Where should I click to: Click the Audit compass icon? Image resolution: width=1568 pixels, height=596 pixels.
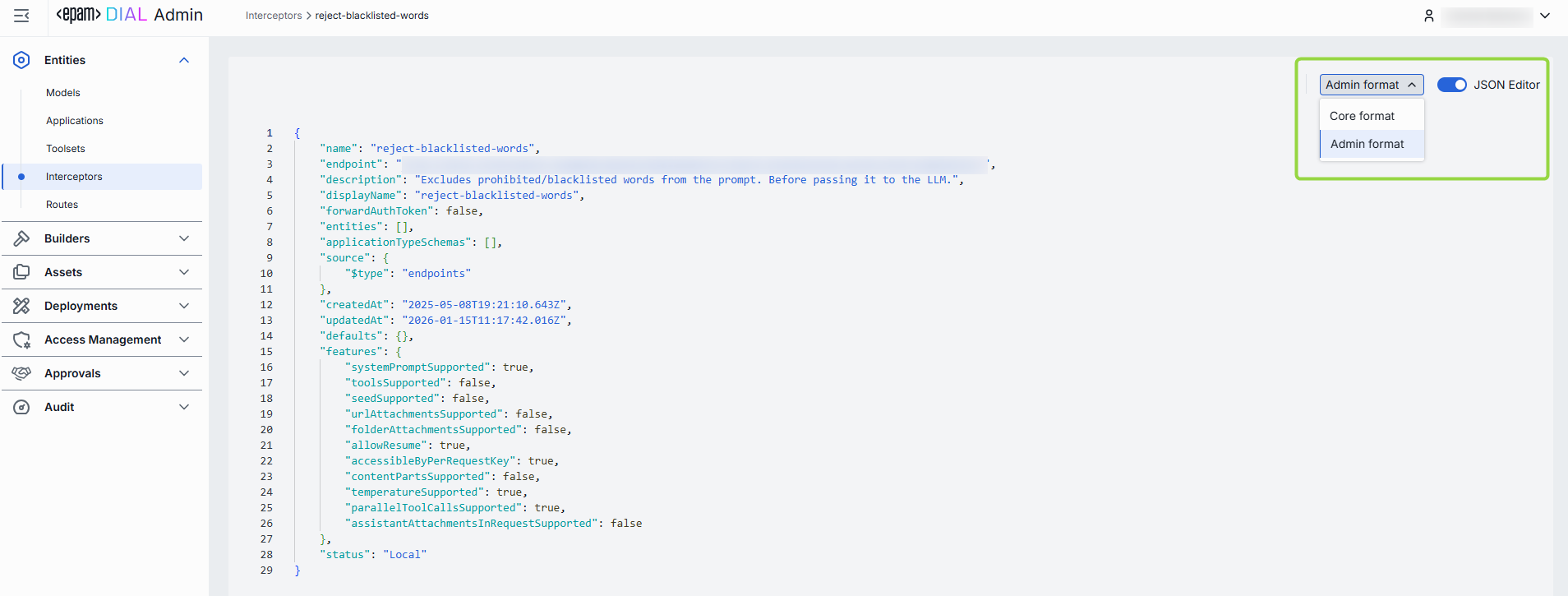21,407
